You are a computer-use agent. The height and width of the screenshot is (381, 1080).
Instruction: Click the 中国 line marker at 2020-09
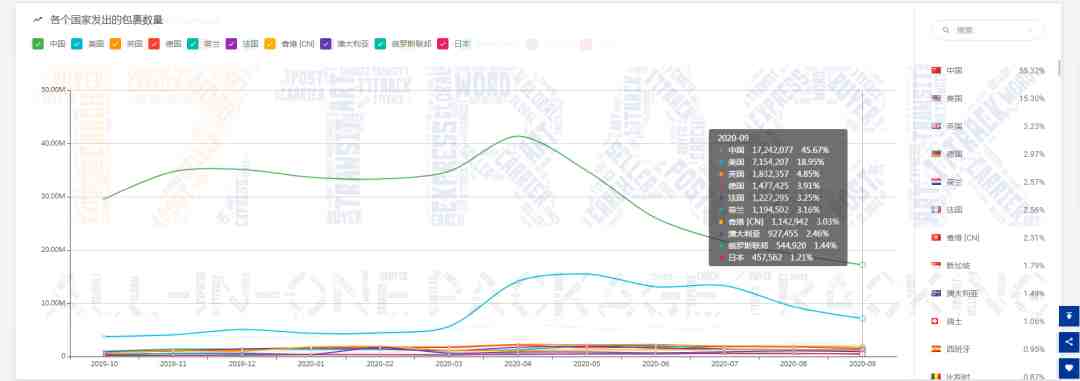coord(862,265)
